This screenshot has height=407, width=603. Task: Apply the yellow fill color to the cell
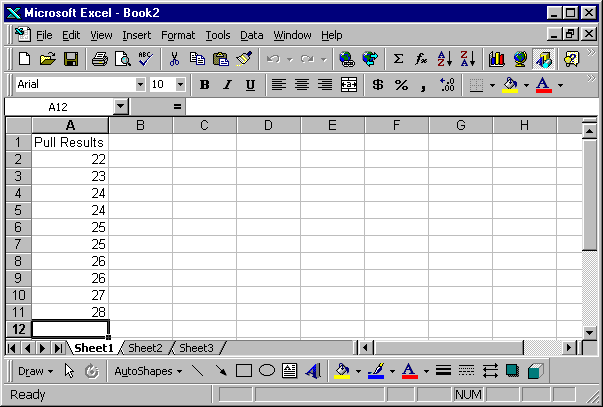509,85
